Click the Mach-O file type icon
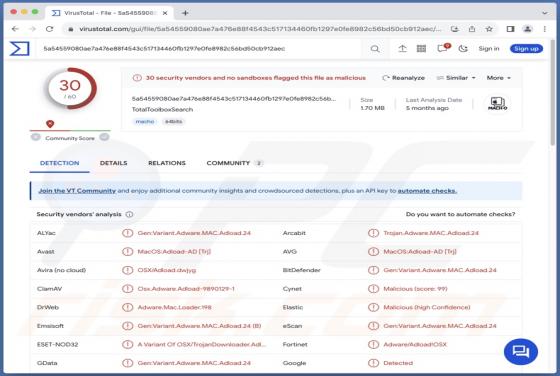The height and width of the screenshot is (376, 560). [498, 104]
